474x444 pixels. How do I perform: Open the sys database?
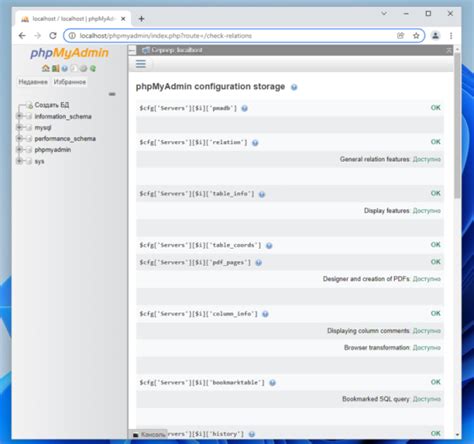tap(39, 161)
